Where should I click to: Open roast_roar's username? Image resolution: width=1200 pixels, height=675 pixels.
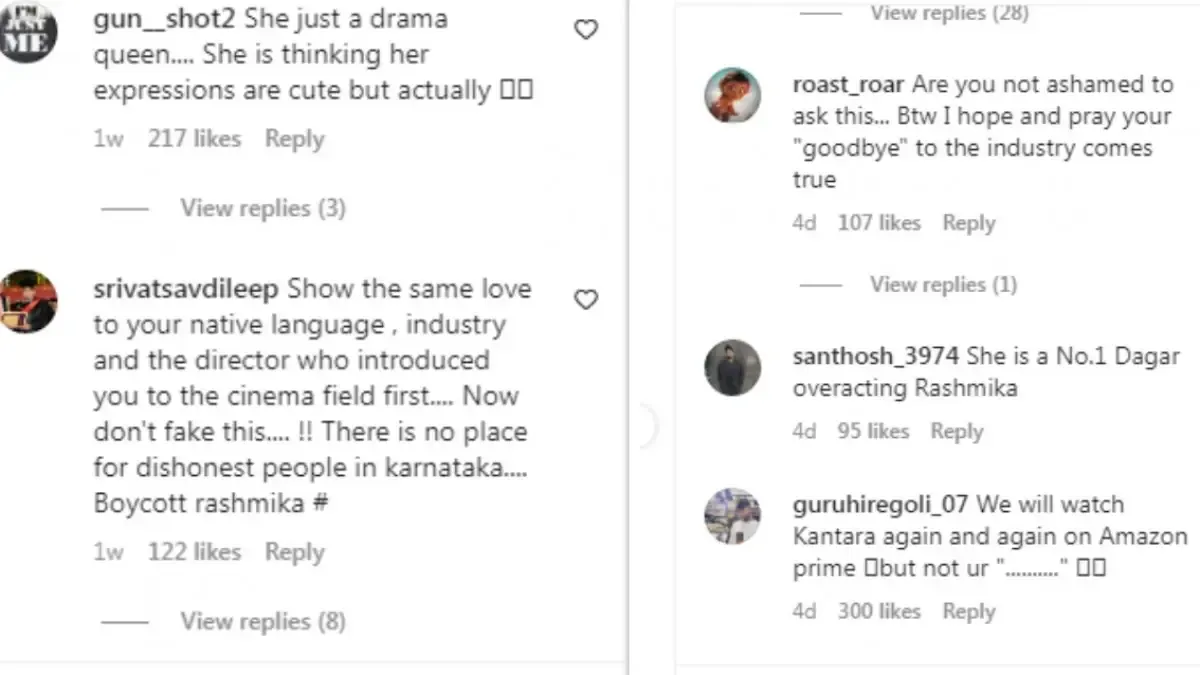click(x=848, y=84)
